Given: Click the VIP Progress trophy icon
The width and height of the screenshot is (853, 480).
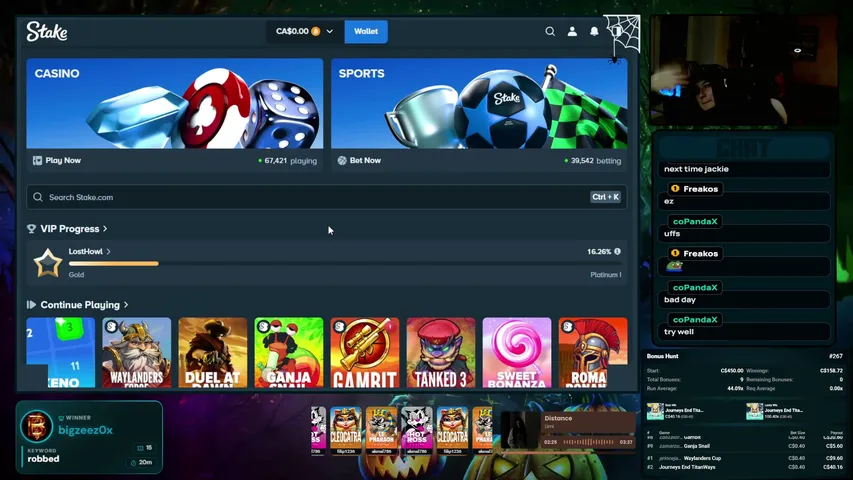Looking at the screenshot, I should tap(32, 229).
